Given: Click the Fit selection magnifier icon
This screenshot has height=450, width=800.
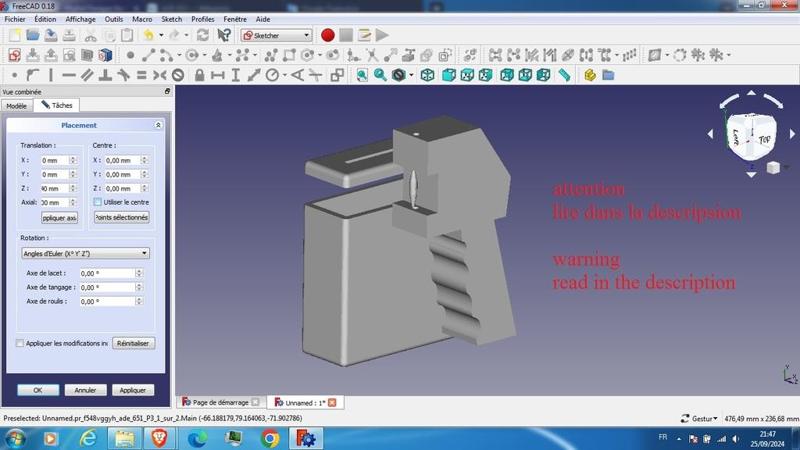Looking at the screenshot, I should pos(380,76).
